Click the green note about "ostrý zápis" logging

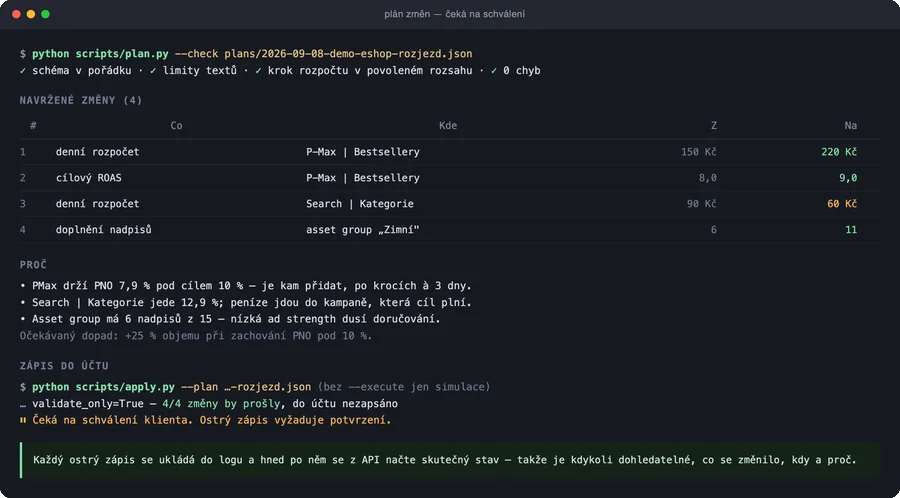pos(449,460)
